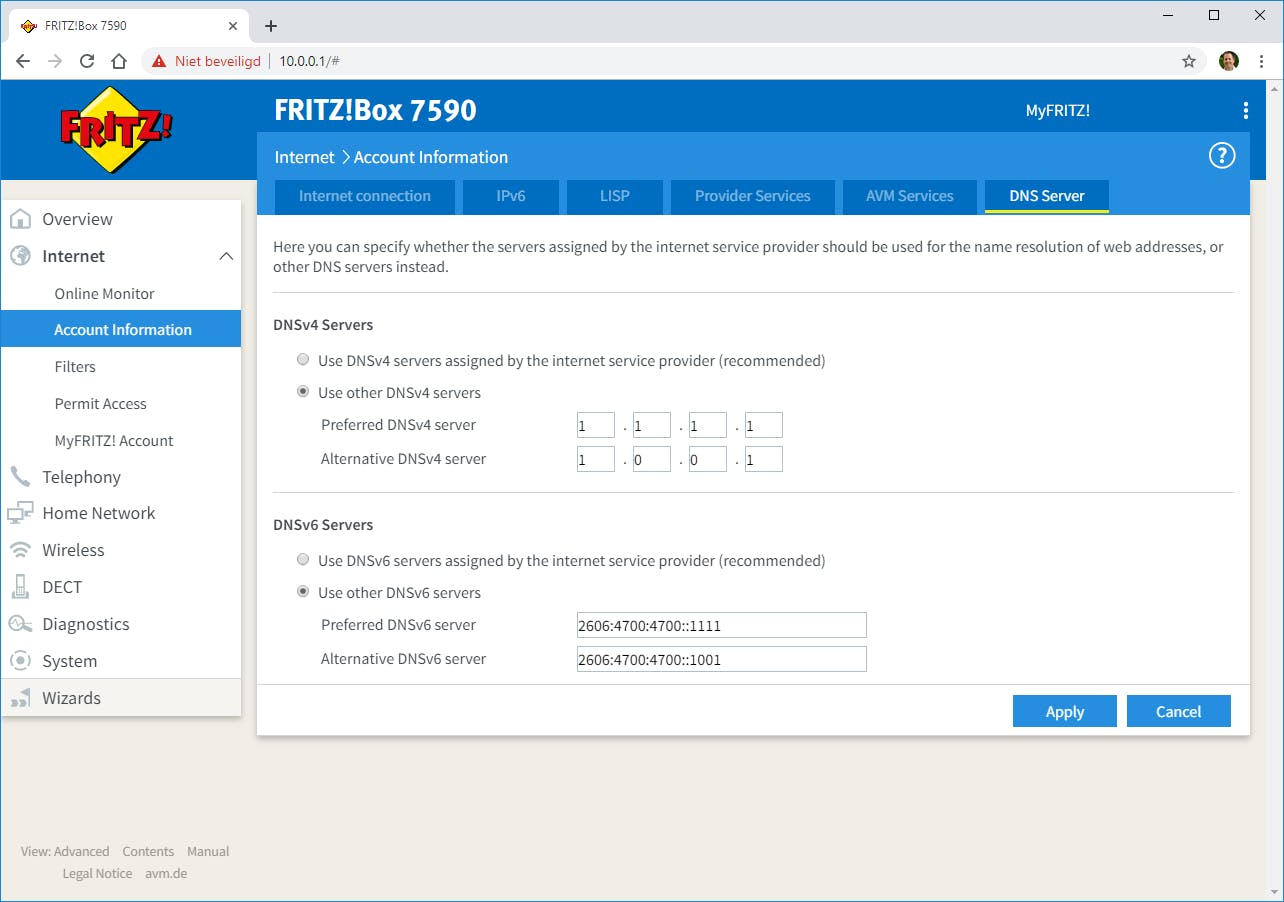Viewport: 1284px width, 902px height.
Task: Click the FRITZ! logo
Action: click(x=117, y=130)
